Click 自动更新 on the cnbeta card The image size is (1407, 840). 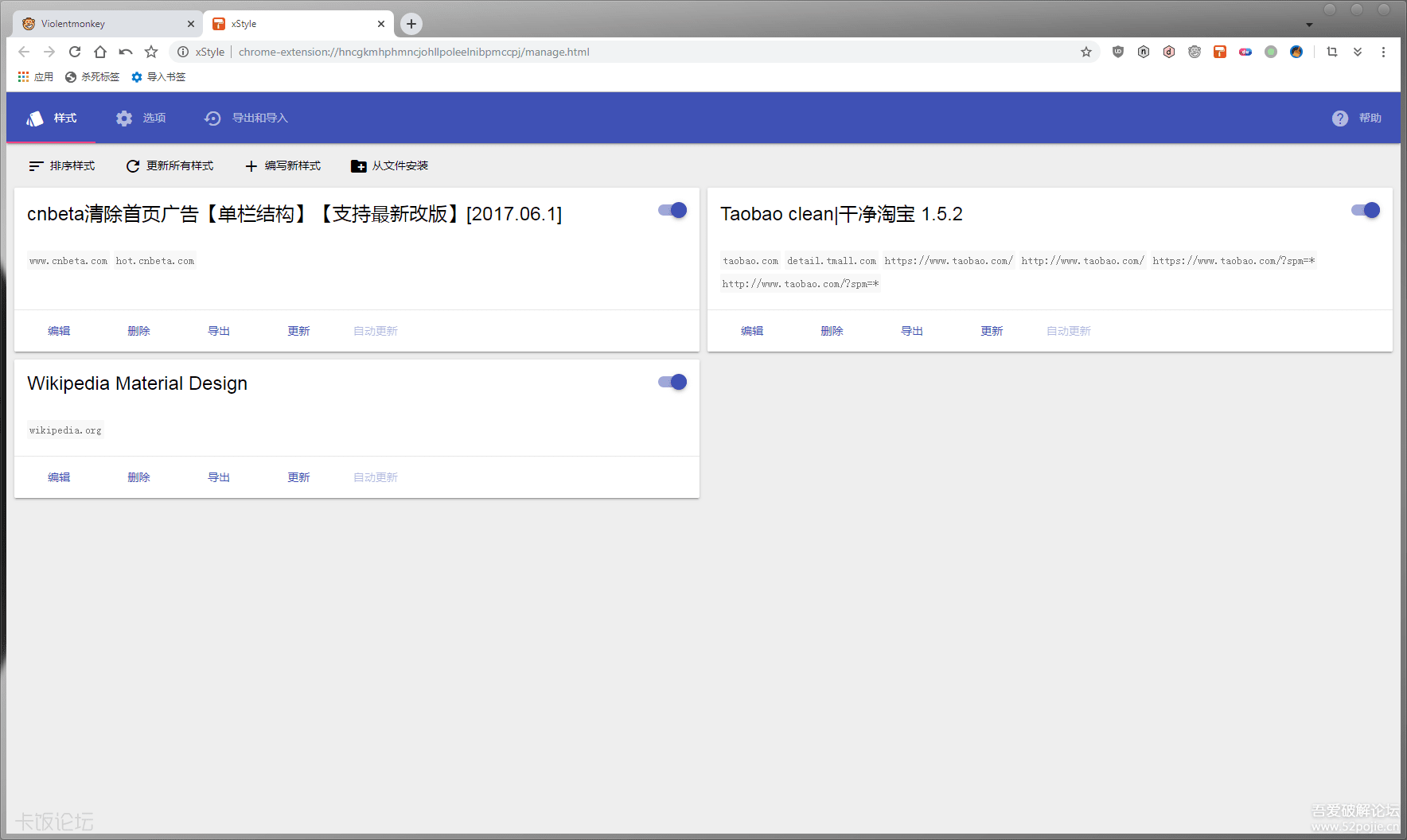tap(376, 331)
